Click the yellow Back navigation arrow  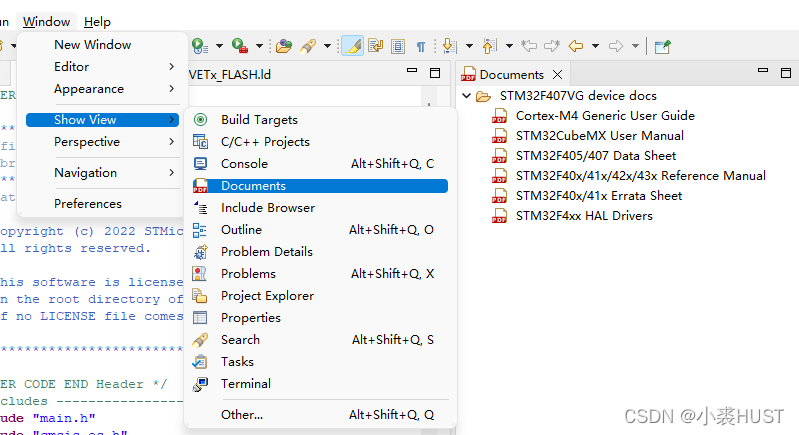pyautogui.click(x=576, y=46)
